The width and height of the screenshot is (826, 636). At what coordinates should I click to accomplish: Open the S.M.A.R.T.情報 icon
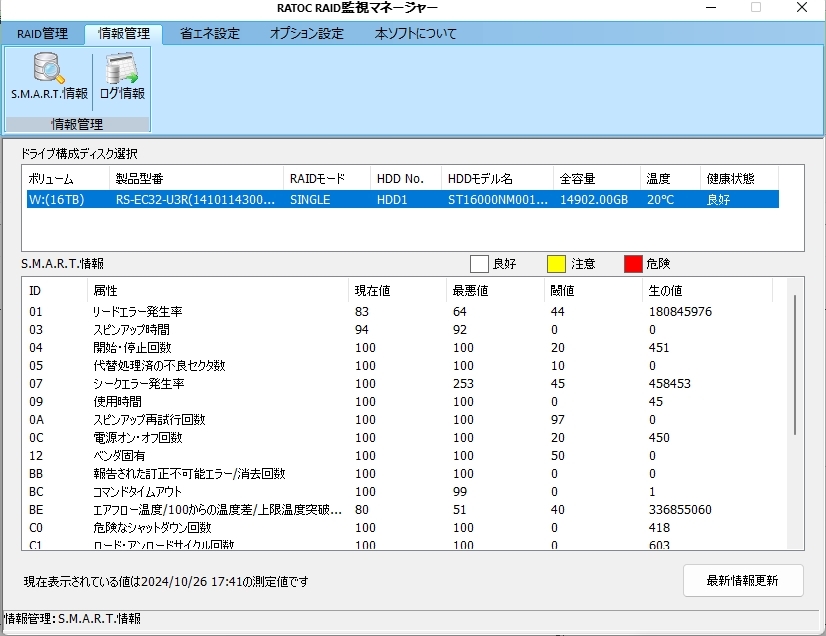(x=49, y=77)
